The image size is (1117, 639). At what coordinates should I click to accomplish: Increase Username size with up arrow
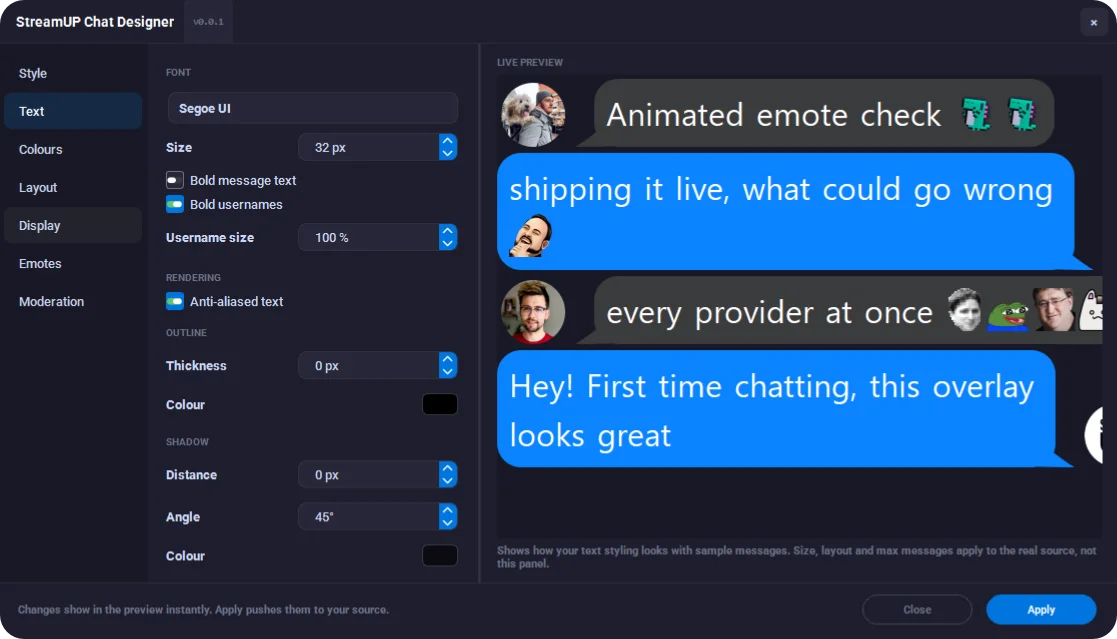[447, 231]
